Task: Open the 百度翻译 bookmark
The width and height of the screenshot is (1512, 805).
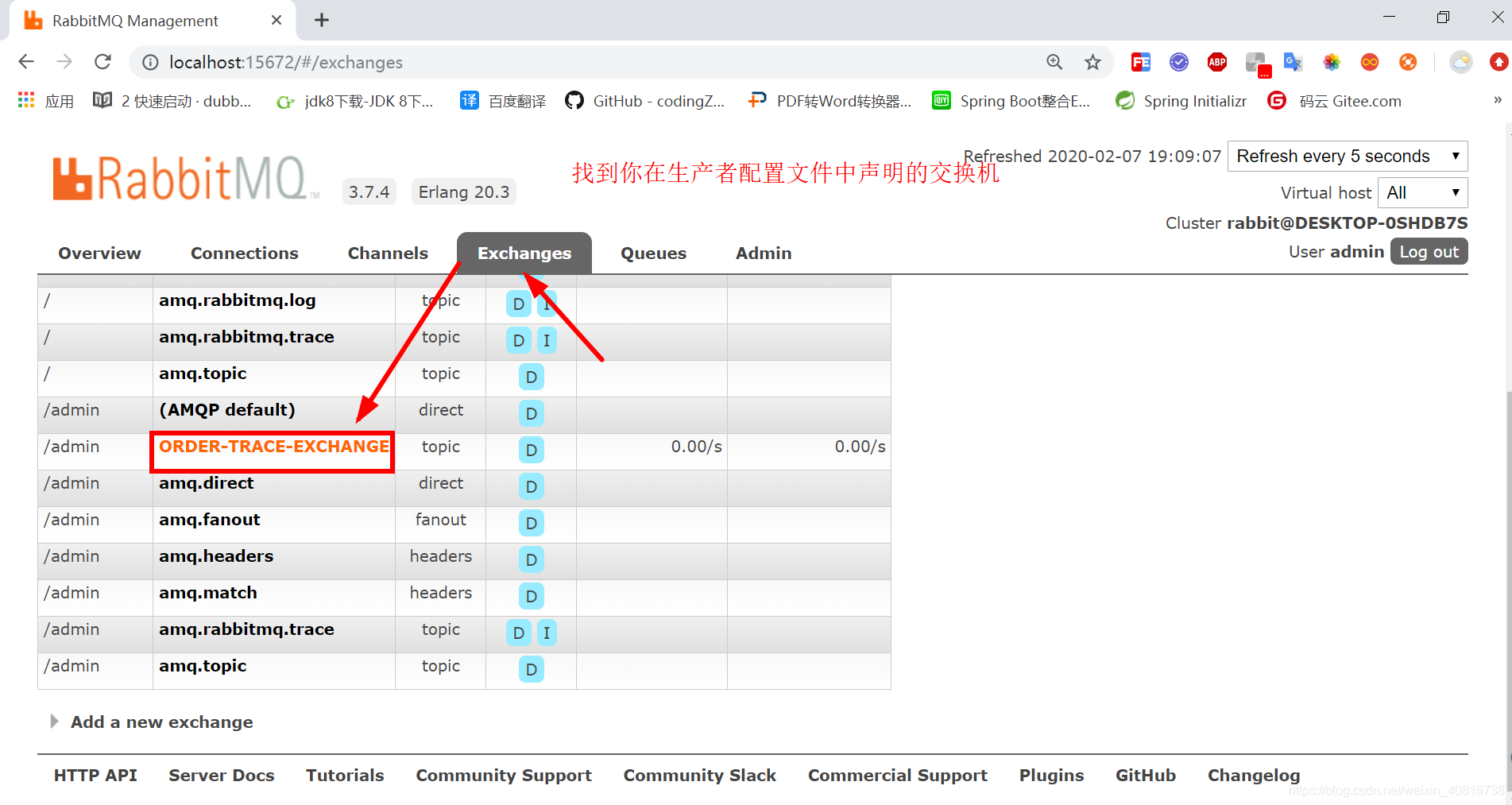Action: pos(504,101)
